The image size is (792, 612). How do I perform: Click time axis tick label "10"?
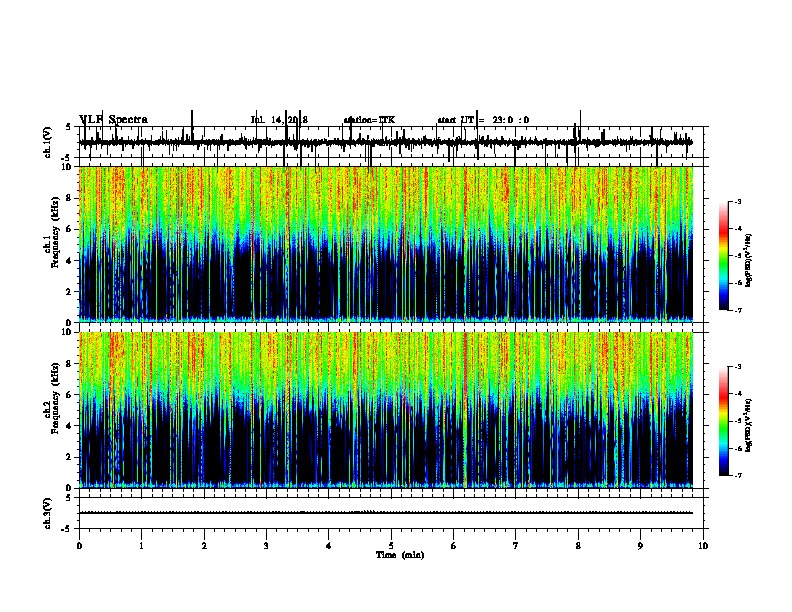[703, 546]
